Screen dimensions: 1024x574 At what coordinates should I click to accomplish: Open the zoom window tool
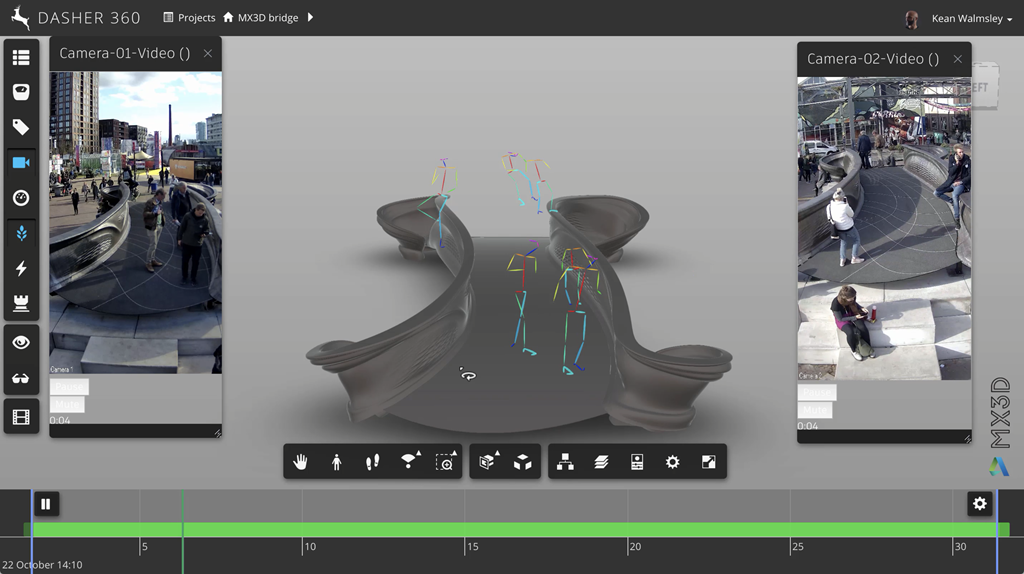pos(445,462)
